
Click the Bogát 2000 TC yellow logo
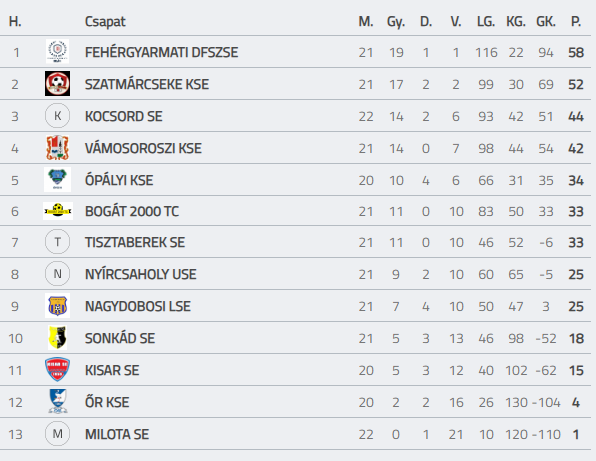[58, 211]
